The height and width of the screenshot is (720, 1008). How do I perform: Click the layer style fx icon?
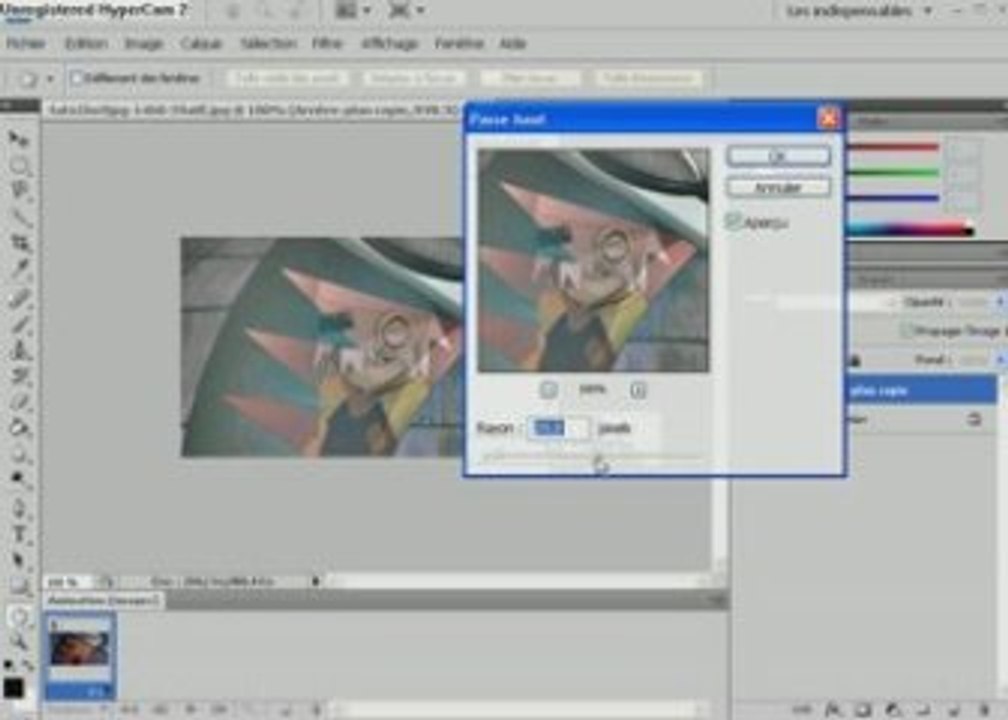[833, 709]
